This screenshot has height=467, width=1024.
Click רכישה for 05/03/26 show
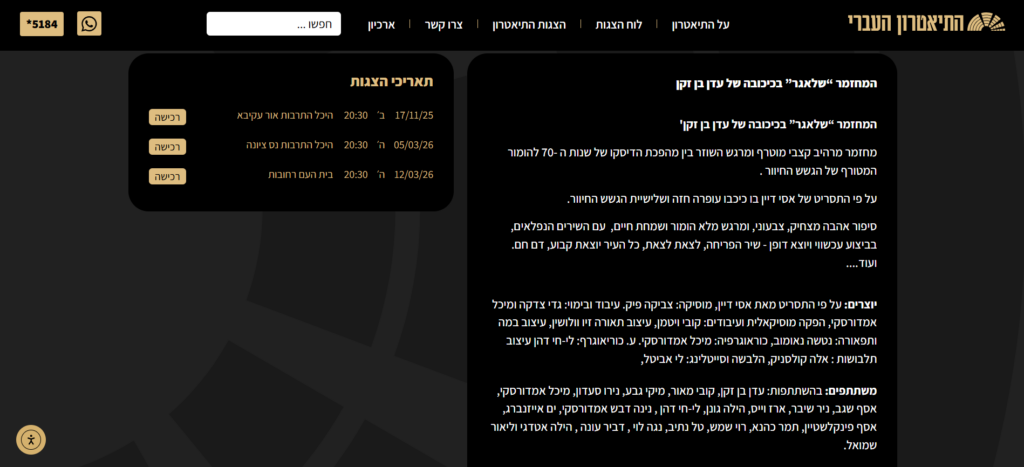167,146
